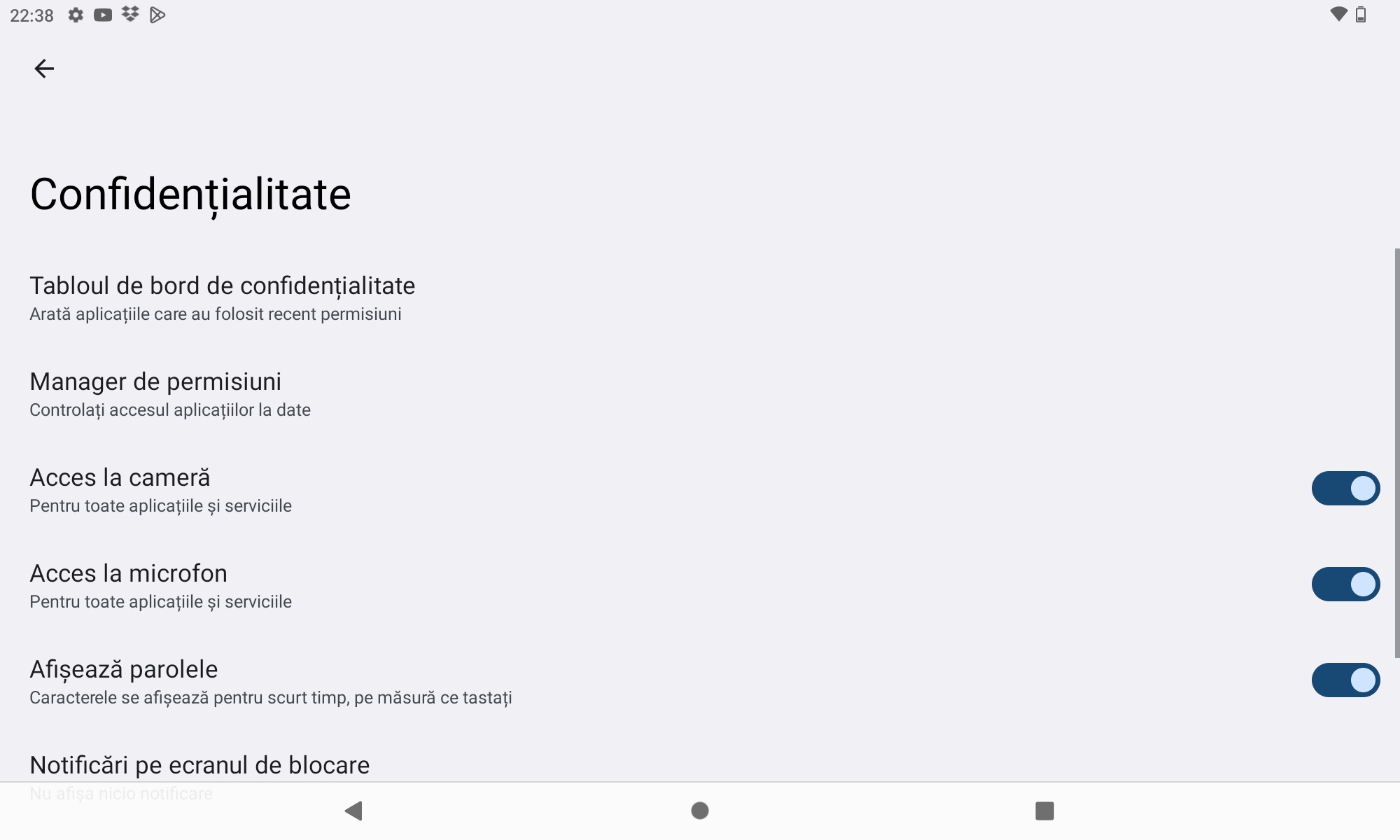
Task: Toggle the Afișează parolele switch
Action: coord(1345,680)
